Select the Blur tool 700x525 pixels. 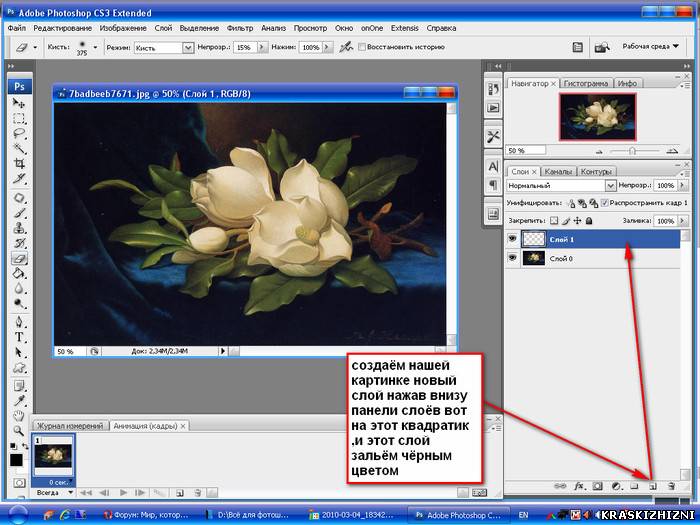click(x=19, y=288)
